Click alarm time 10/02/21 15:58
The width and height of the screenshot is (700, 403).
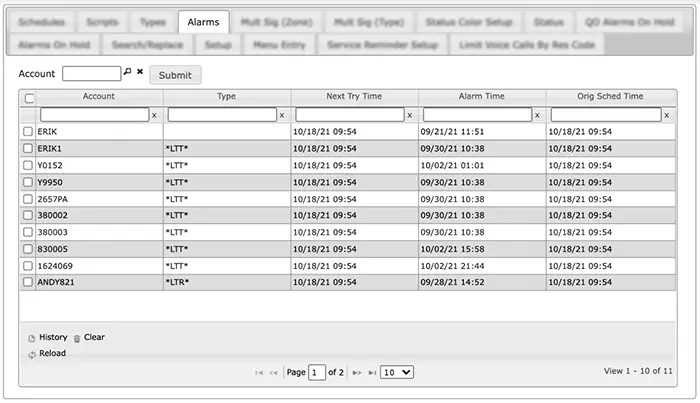click(482, 249)
